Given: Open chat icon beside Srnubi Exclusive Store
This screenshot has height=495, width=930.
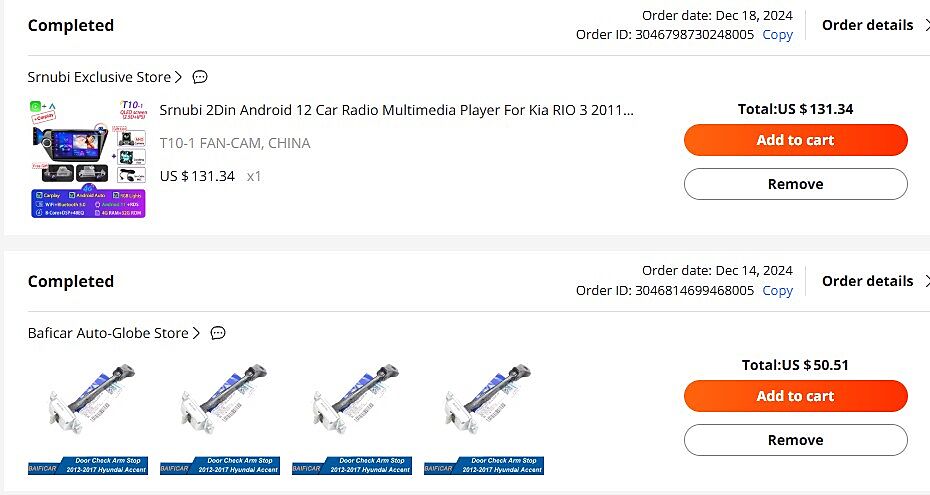Looking at the screenshot, I should click(x=200, y=77).
